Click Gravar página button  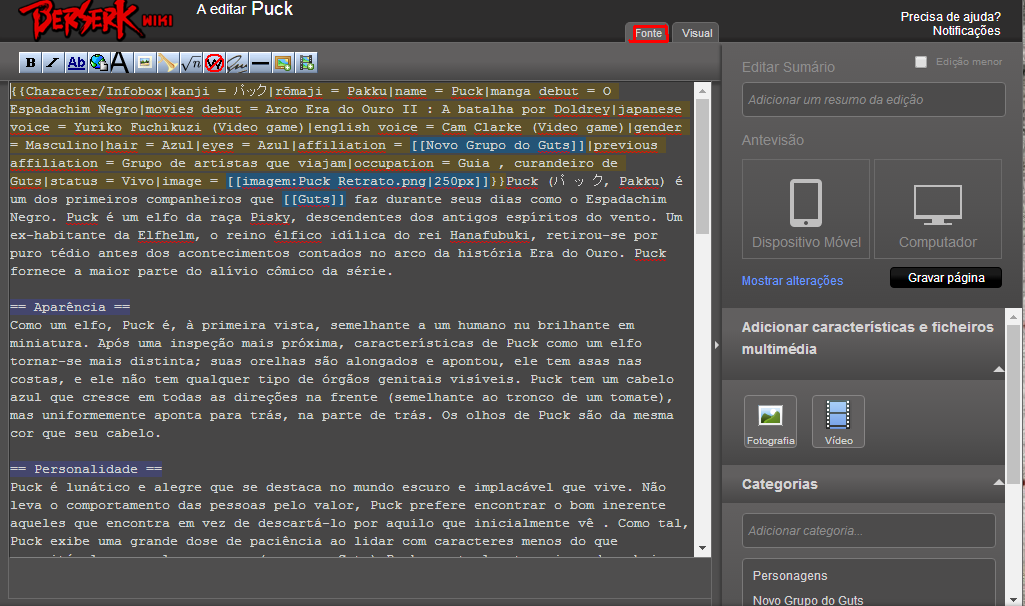[946, 278]
